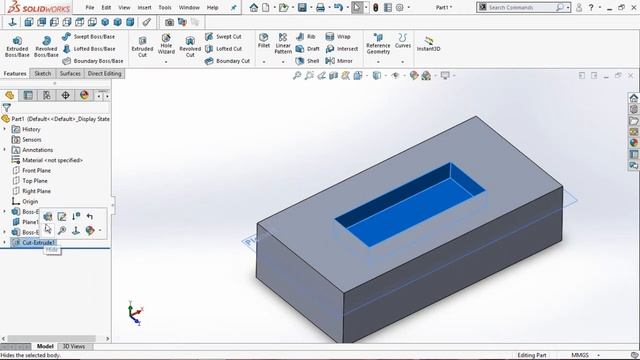The width and height of the screenshot is (640, 360).
Task: Expand the History tree node
Action: click(x=4, y=129)
